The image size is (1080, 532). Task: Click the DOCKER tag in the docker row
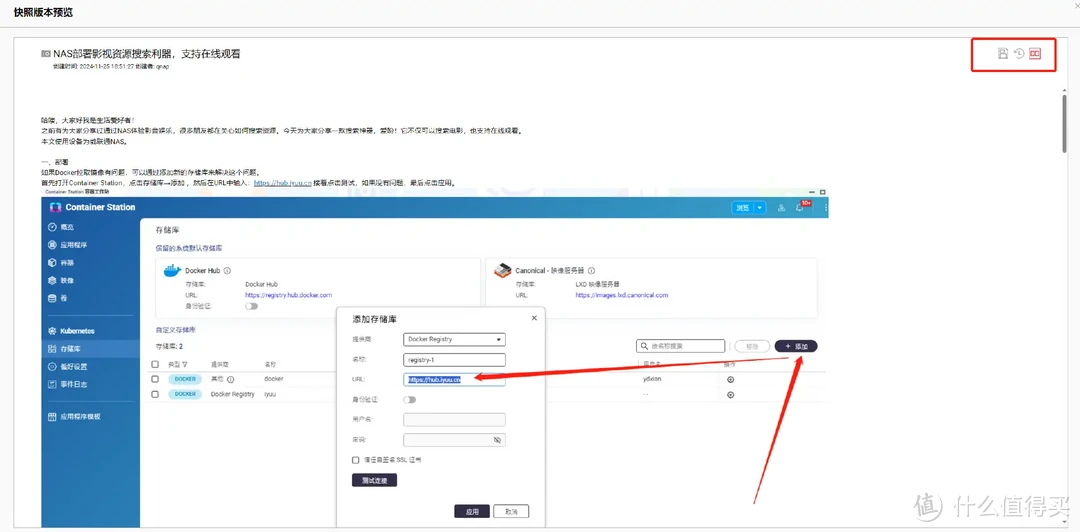pos(185,379)
